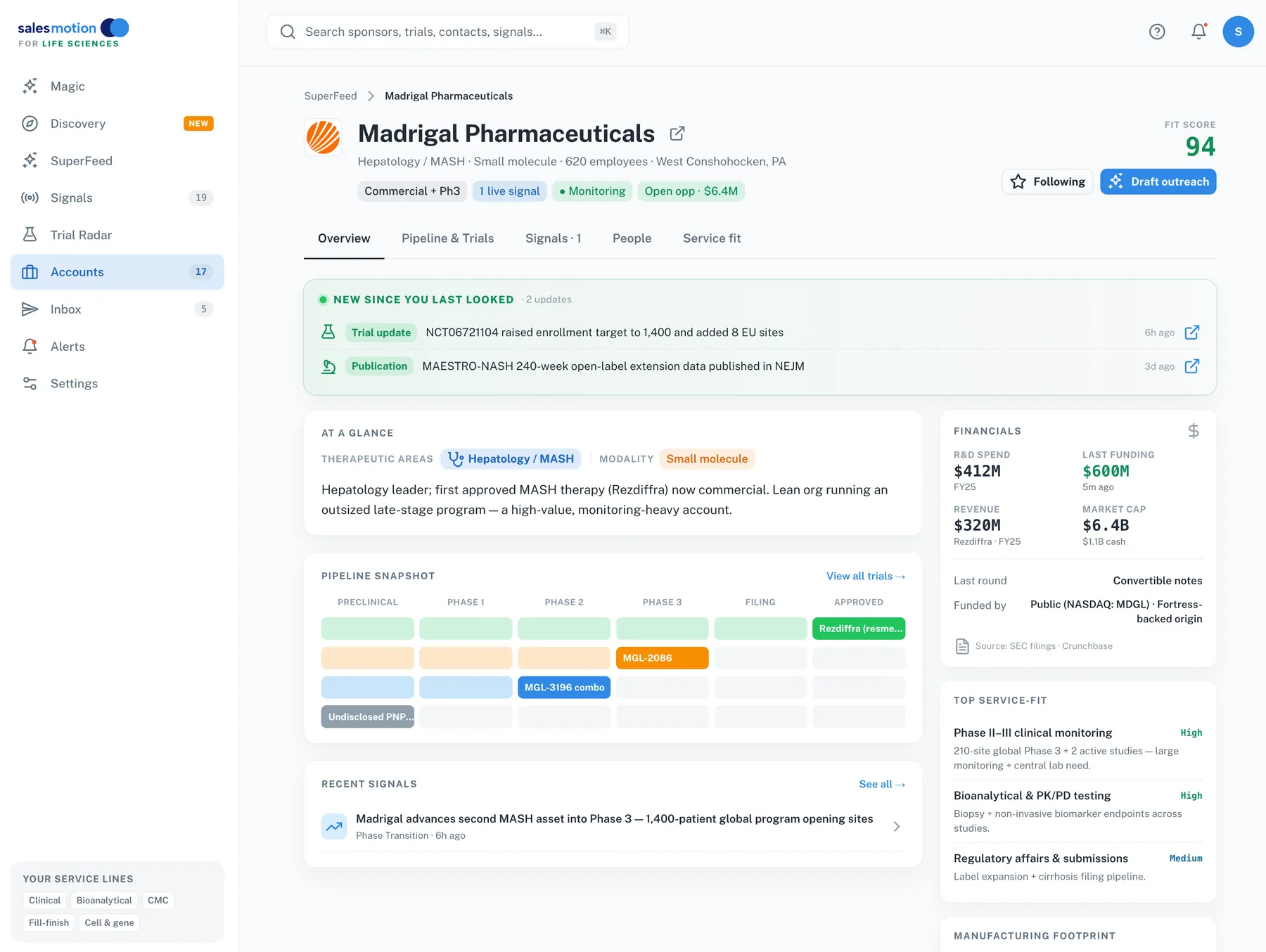Select the Accounts briefcase icon
Viewport: 1266px width, 952px height.
(30, 272)
